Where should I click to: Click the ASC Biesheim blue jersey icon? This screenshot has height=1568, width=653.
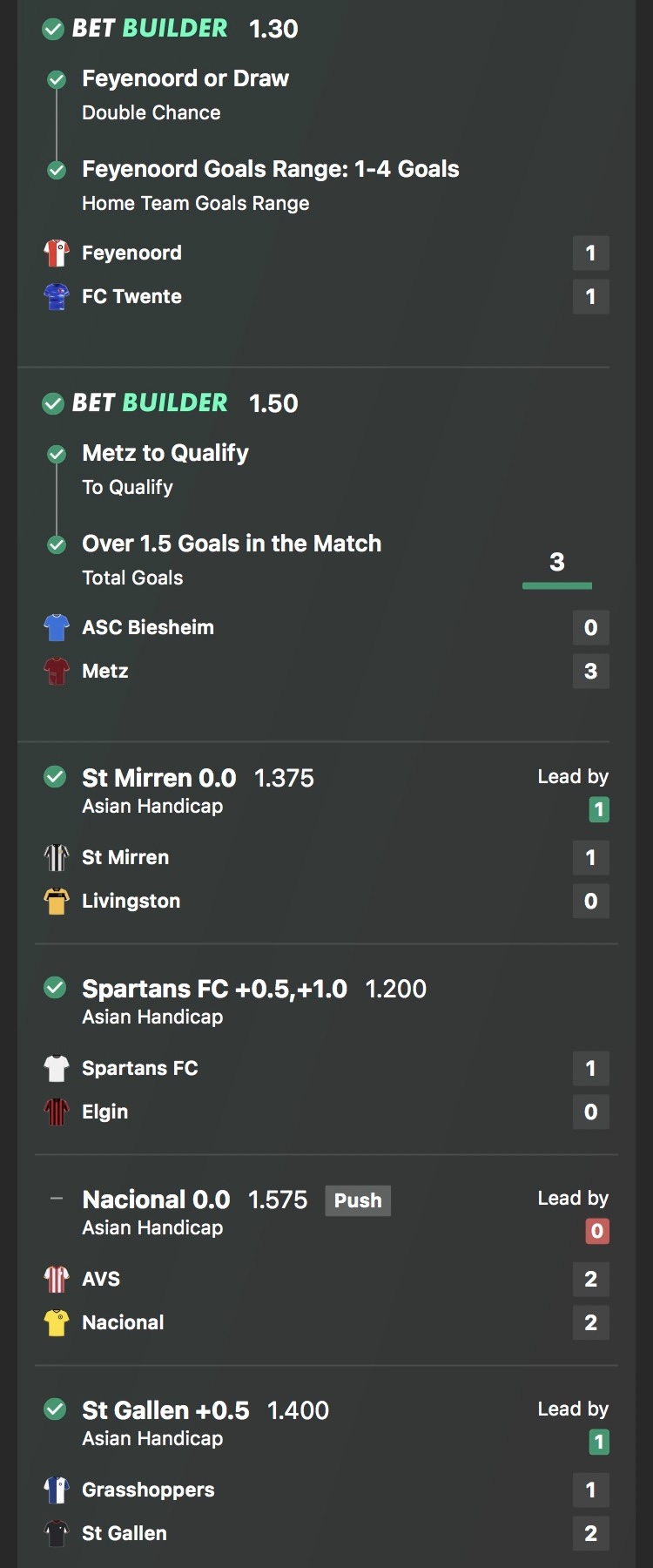pos(57,628)
